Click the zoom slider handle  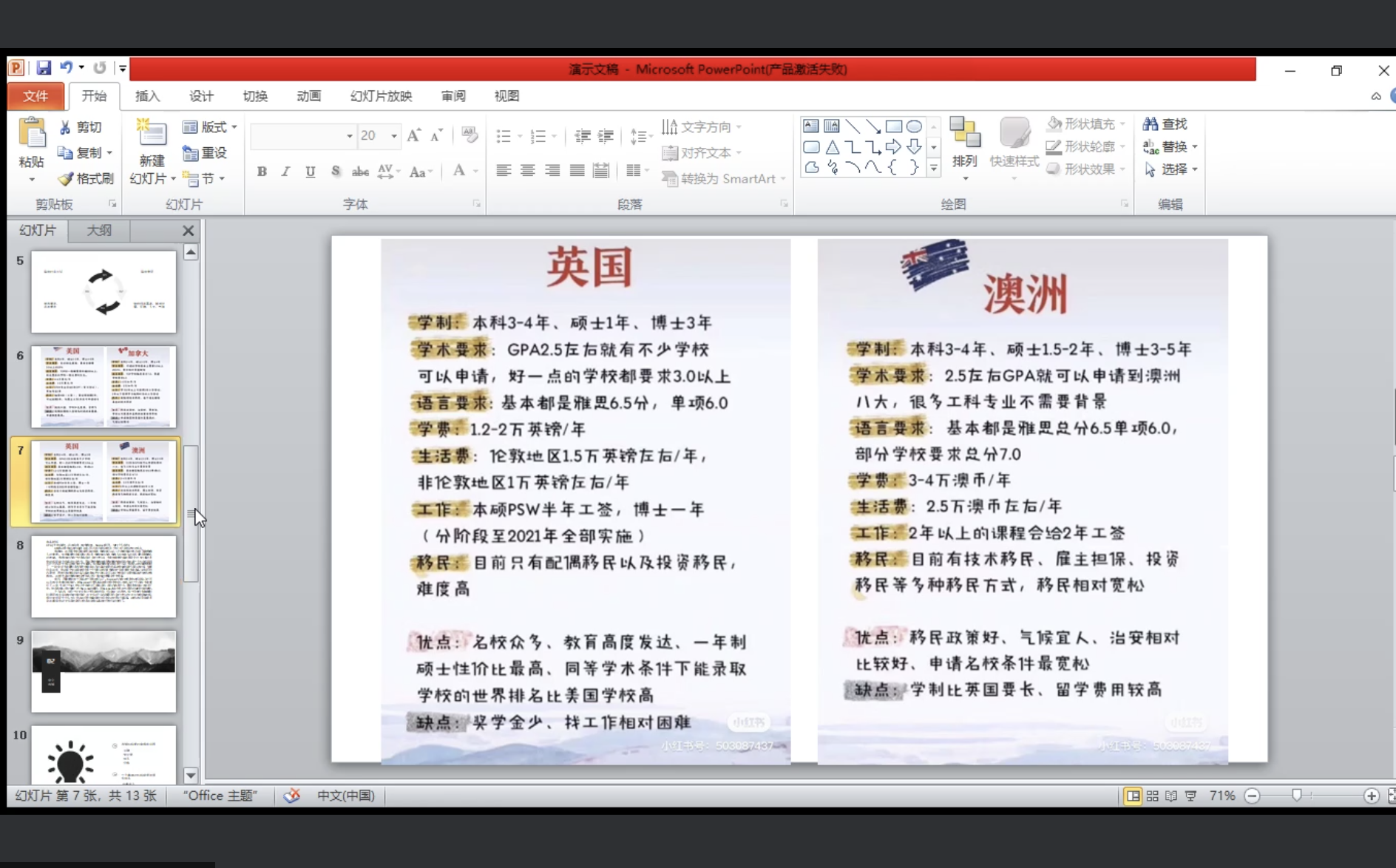tap(1296, 796)
